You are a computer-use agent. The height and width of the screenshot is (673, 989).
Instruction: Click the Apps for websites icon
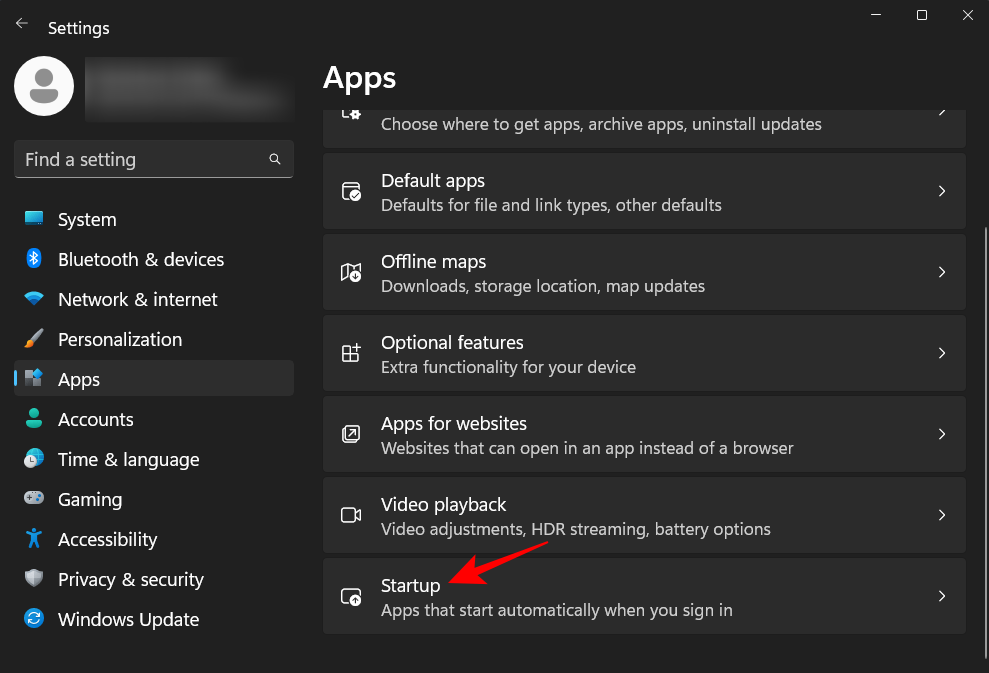click(351, 434)
